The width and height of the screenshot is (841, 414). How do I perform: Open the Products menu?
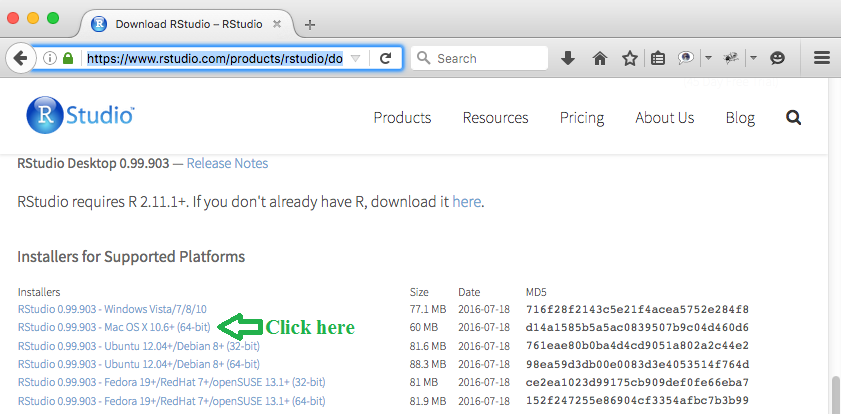click(402, 117)
